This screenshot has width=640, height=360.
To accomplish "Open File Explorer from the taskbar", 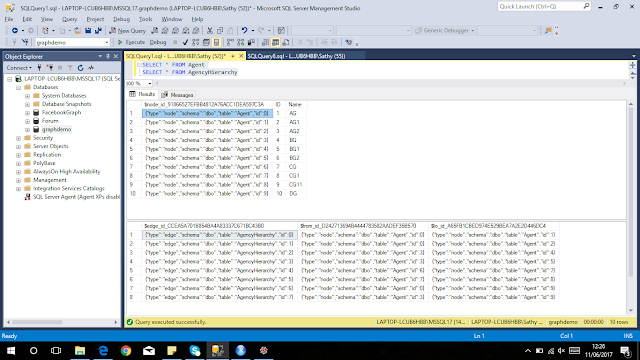I will pos(80,351).
